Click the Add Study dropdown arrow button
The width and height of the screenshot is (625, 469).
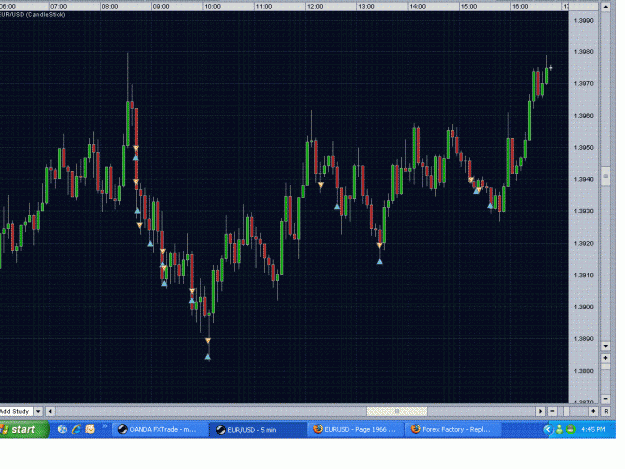pos(38,411)
